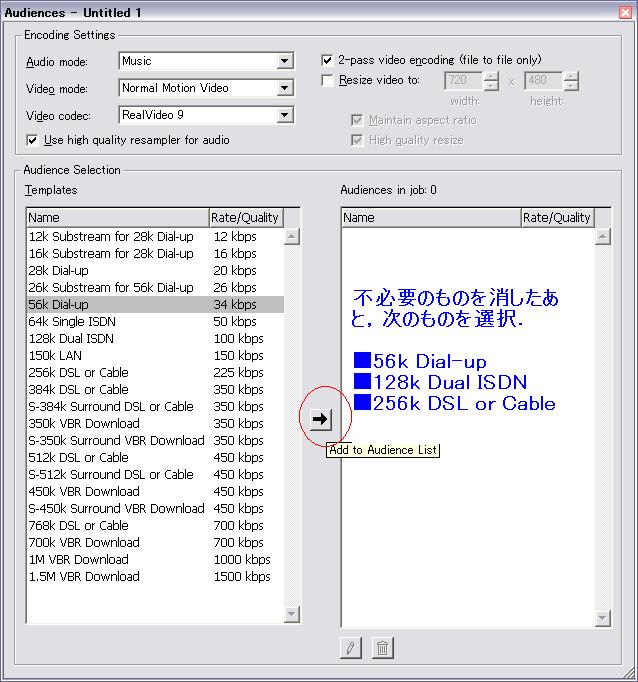
Task: Select 12k Substream for 28k Dial-up
Action: pyautogui.click(x=155, y=237)
